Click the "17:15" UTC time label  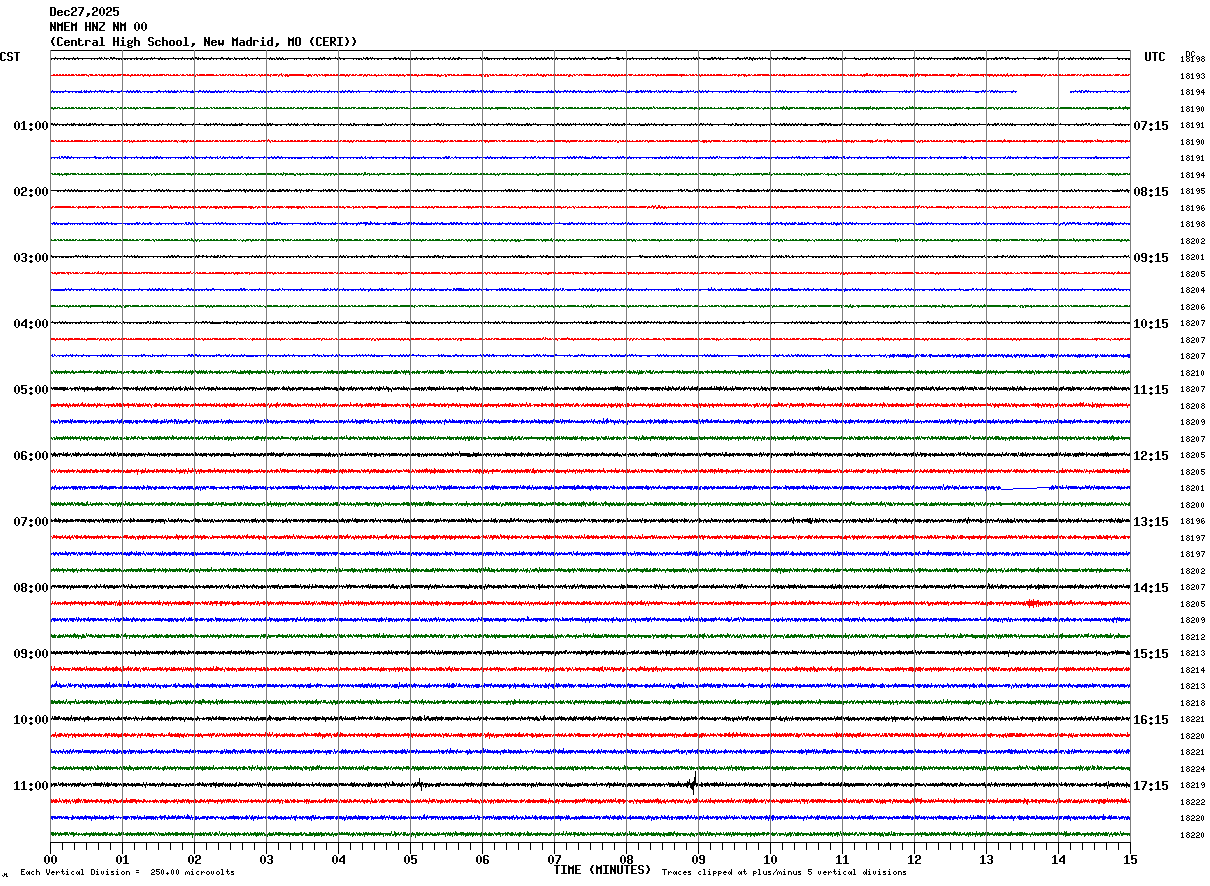[x=1152, y=786]
